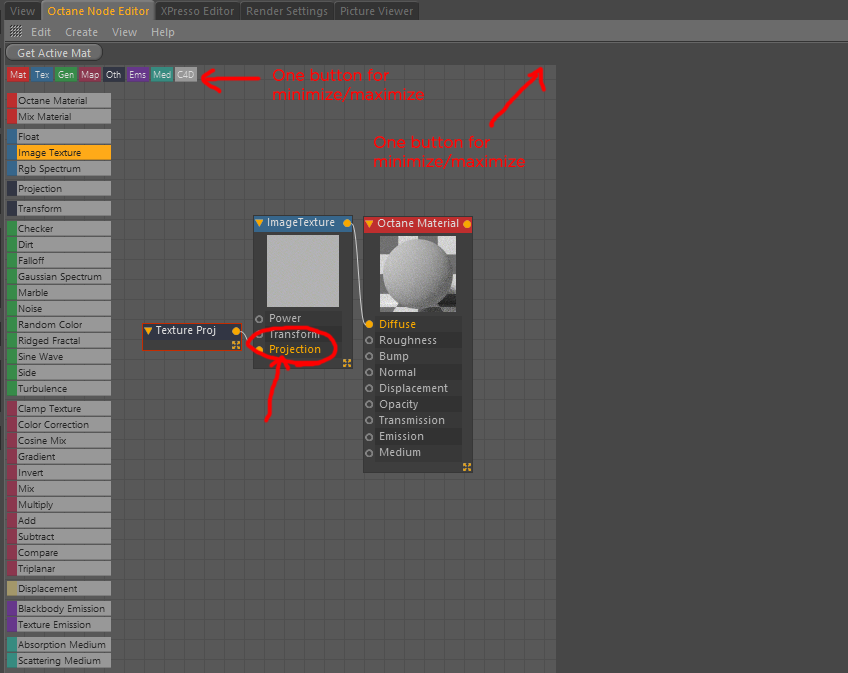Pick Color Correction from the node list
Viewport: 848px width, 673px height.
click(x=59, y=425)
